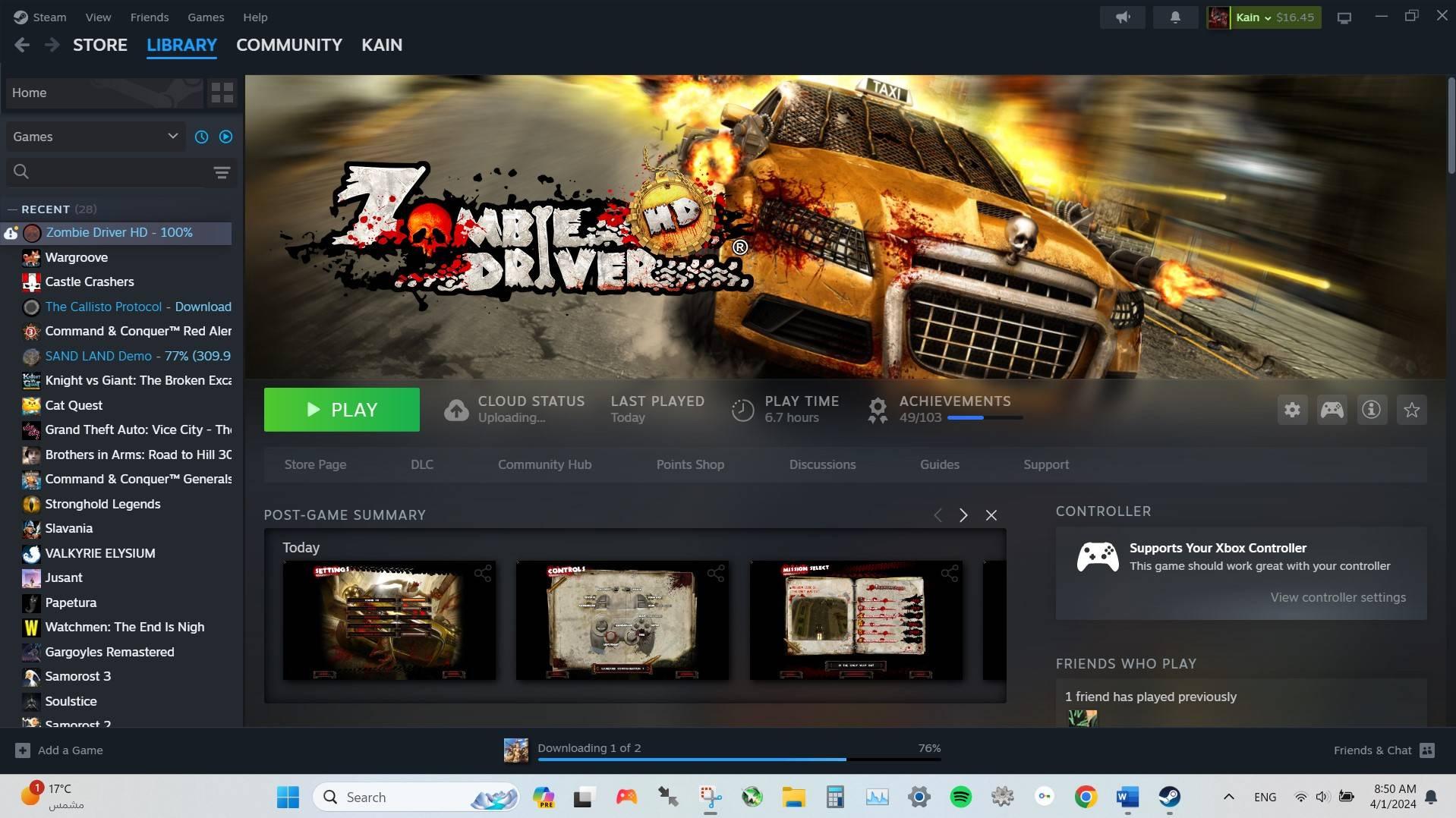The image size is (1456, 818).
Task: Open the Mission Select screenshot thumbnail
Action: [x=856, y=621]
